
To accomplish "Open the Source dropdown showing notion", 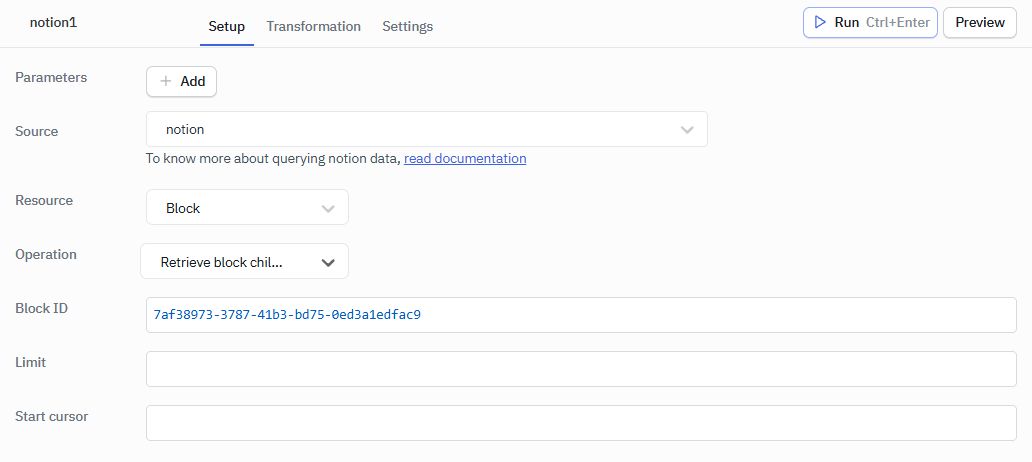I will 426,130.
